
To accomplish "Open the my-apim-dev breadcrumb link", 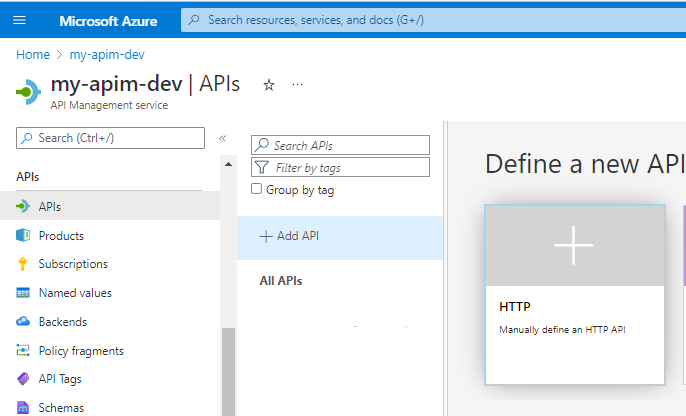I will coord(107,55).
